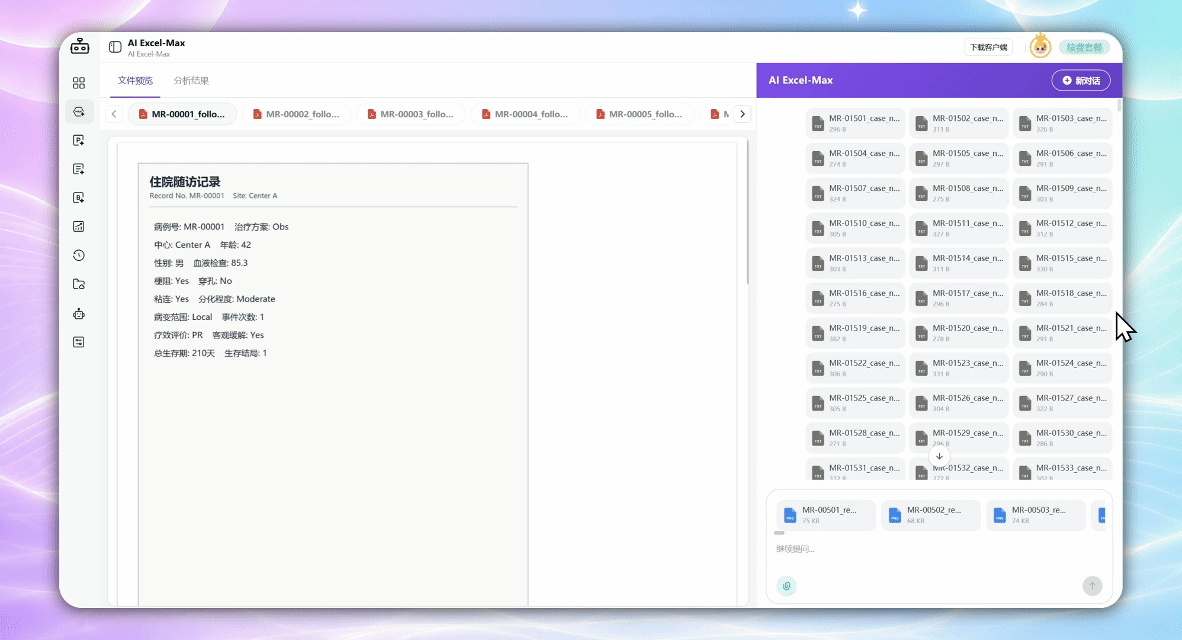The width and height of the screenshot is (1182, 640).
Task: Click the 续费套餐 button
Action: pos(1084,47)
